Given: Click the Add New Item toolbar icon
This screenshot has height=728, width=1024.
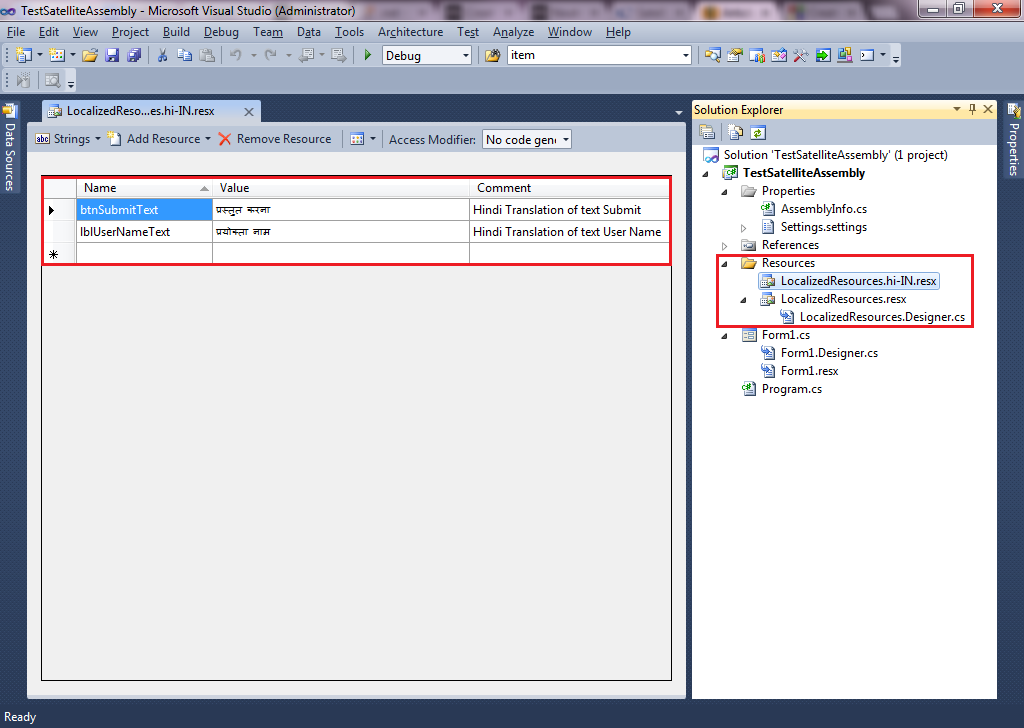Looking at the screenshot, I should (57, 55).
